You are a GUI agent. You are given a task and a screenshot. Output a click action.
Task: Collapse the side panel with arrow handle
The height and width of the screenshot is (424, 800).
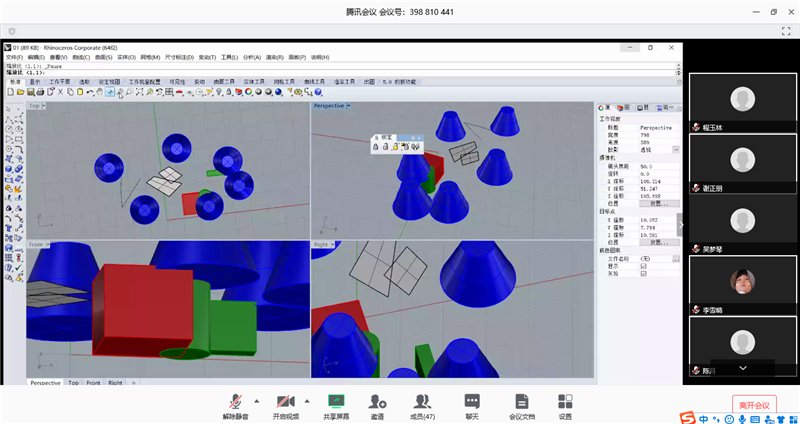682,225
